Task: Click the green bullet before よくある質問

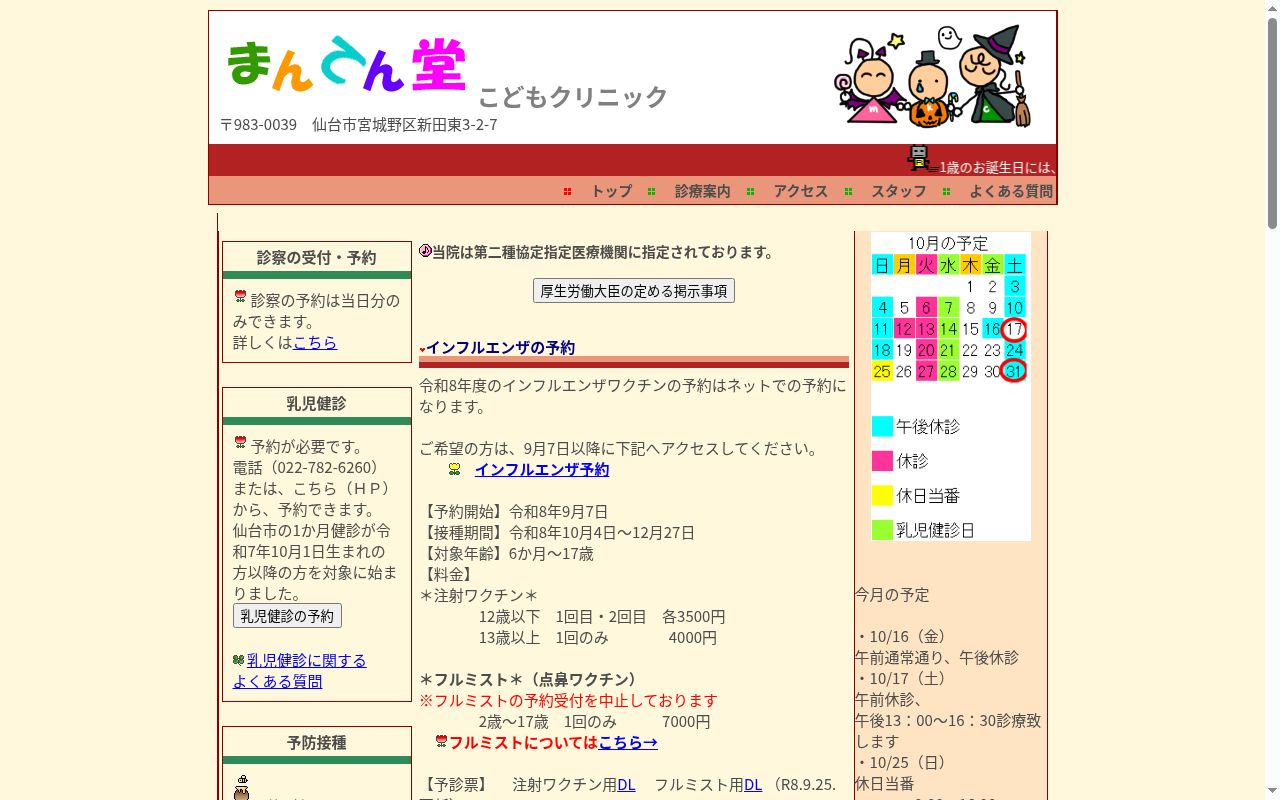Action: coord(946,191)
